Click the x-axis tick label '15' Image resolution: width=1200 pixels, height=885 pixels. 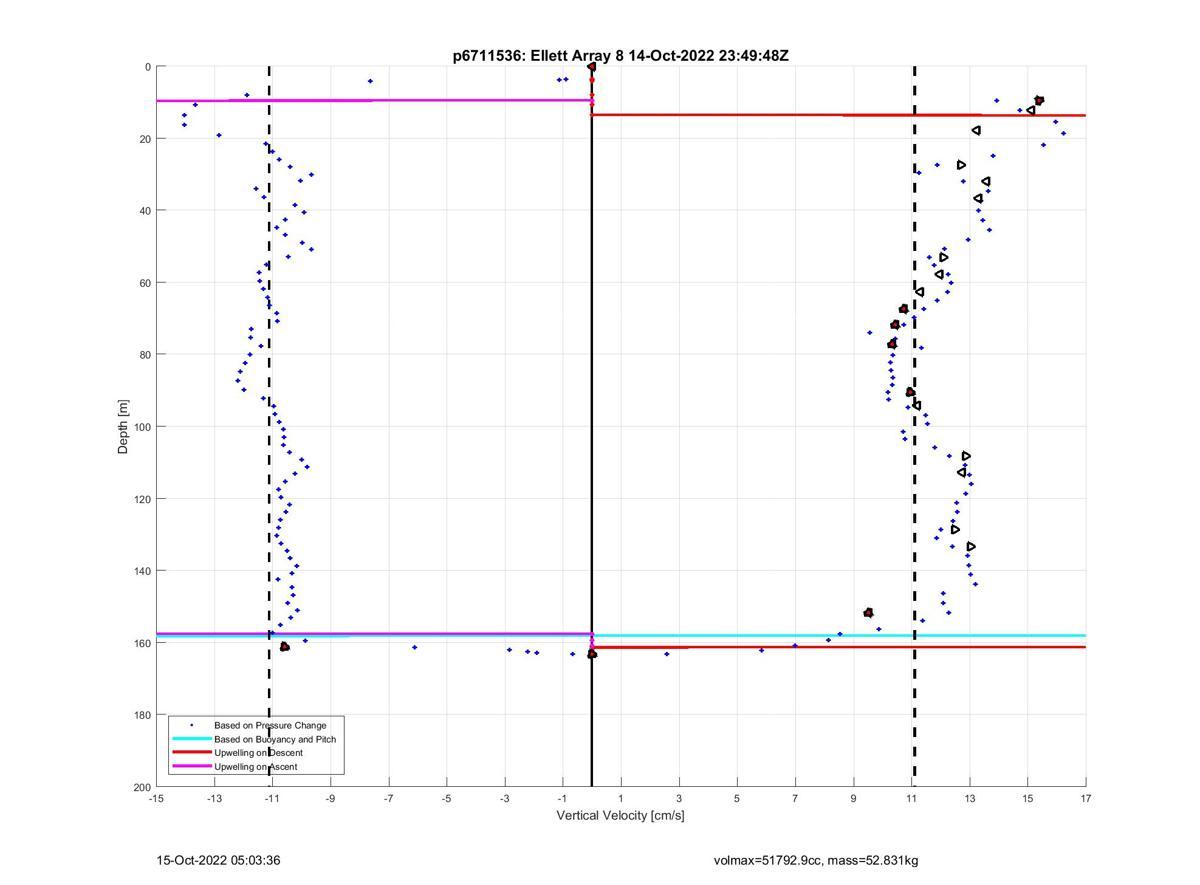click(1028, 799)
